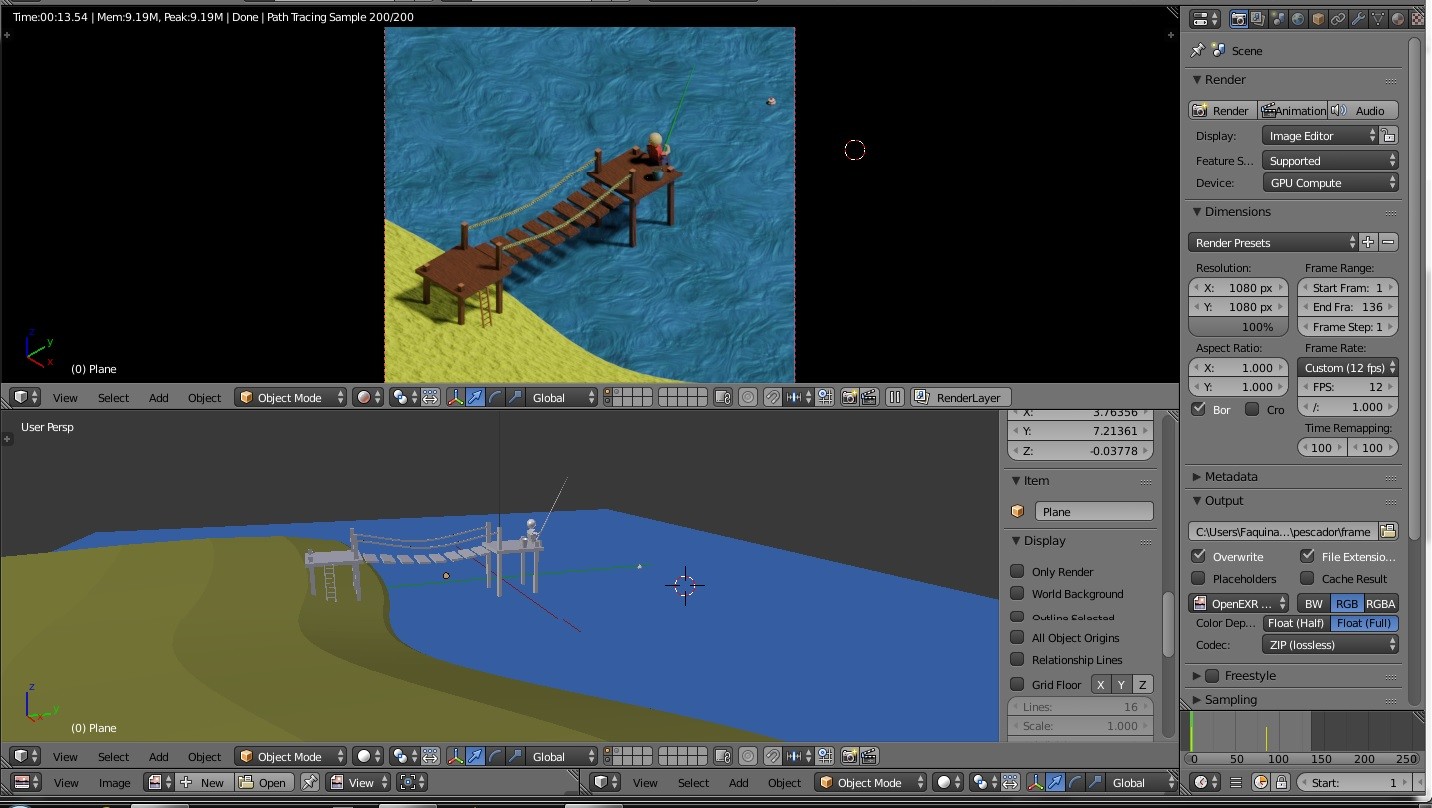Toggle the 3D manipulator axes icon in the upper viewport header
The image size is (1432, 808).
(456, 397)
